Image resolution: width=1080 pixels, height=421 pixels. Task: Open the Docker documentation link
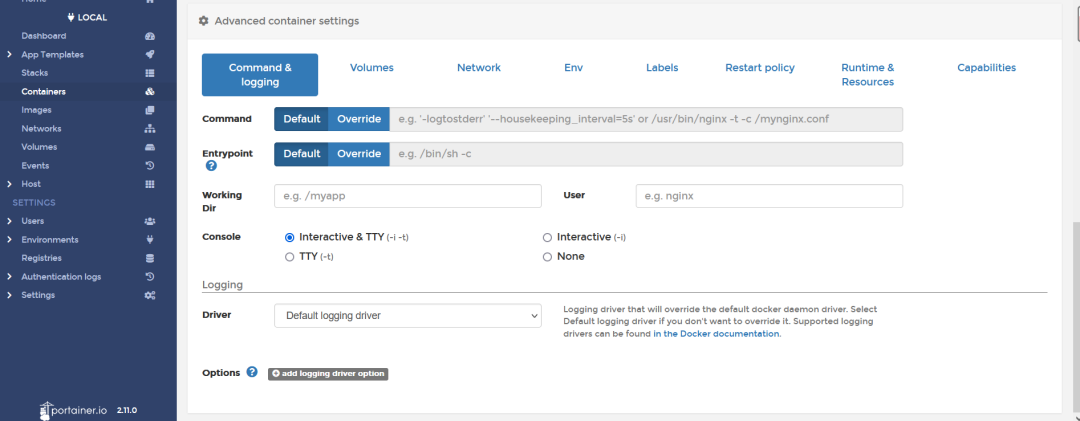[x=716, y=334]
